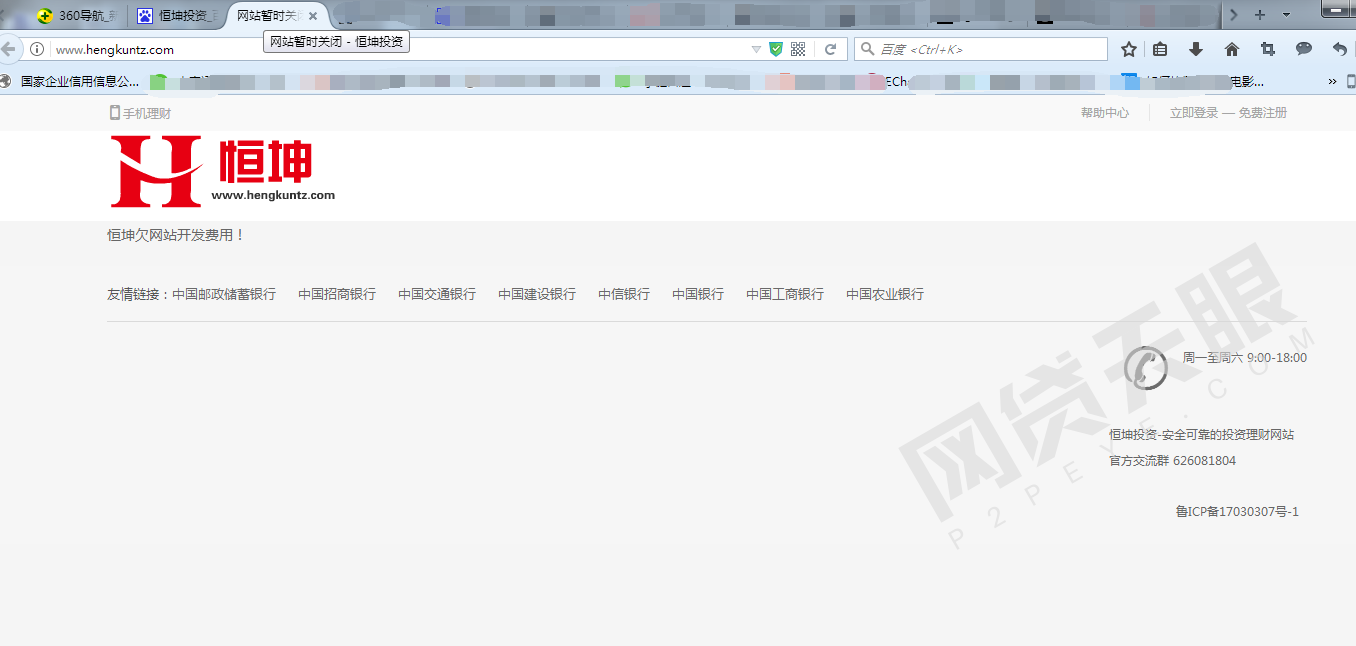Click the green security shield icon
The height and width of the screenshot is (646, 1356).
[775, 49]
